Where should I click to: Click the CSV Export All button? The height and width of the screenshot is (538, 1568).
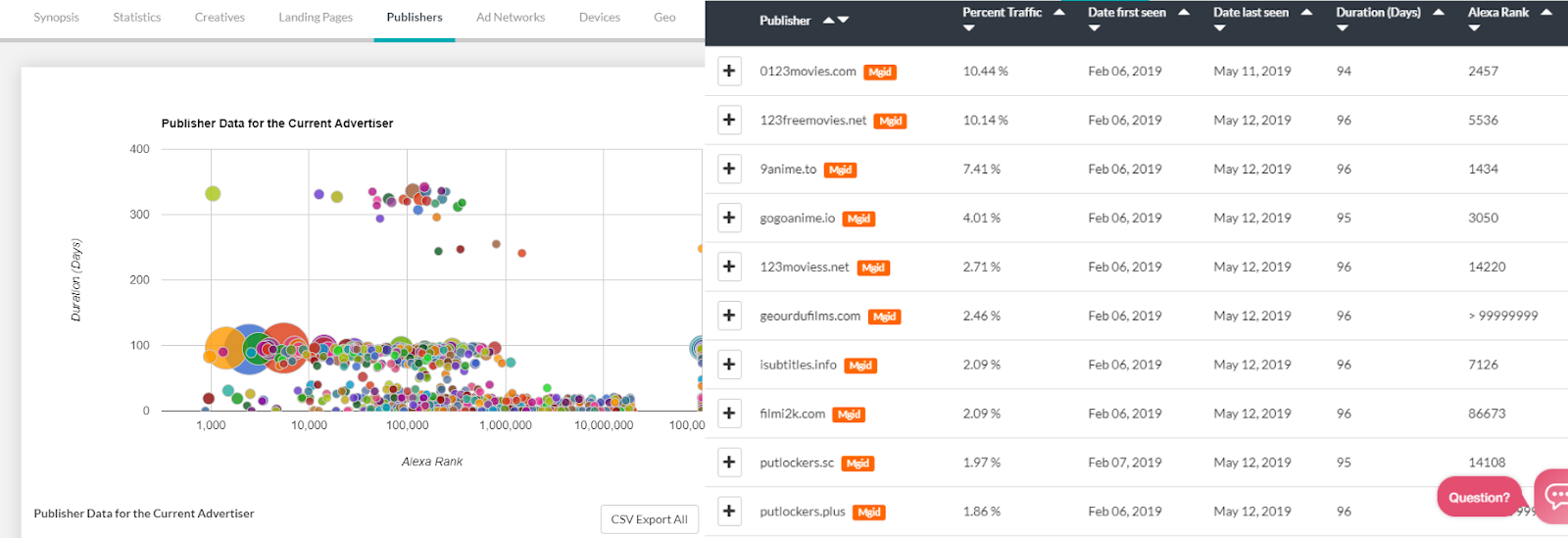pos(649,519)
